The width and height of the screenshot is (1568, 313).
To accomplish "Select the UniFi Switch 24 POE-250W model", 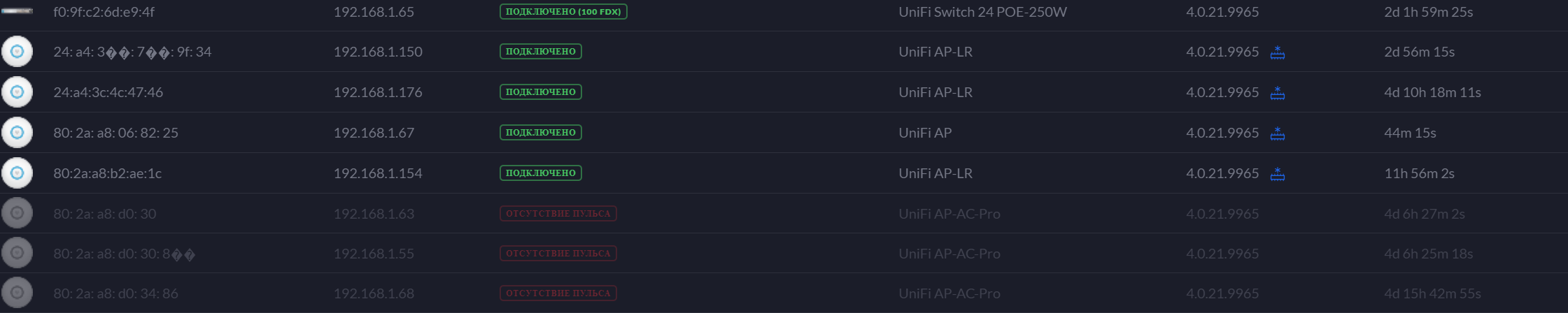I will [982, 12].
